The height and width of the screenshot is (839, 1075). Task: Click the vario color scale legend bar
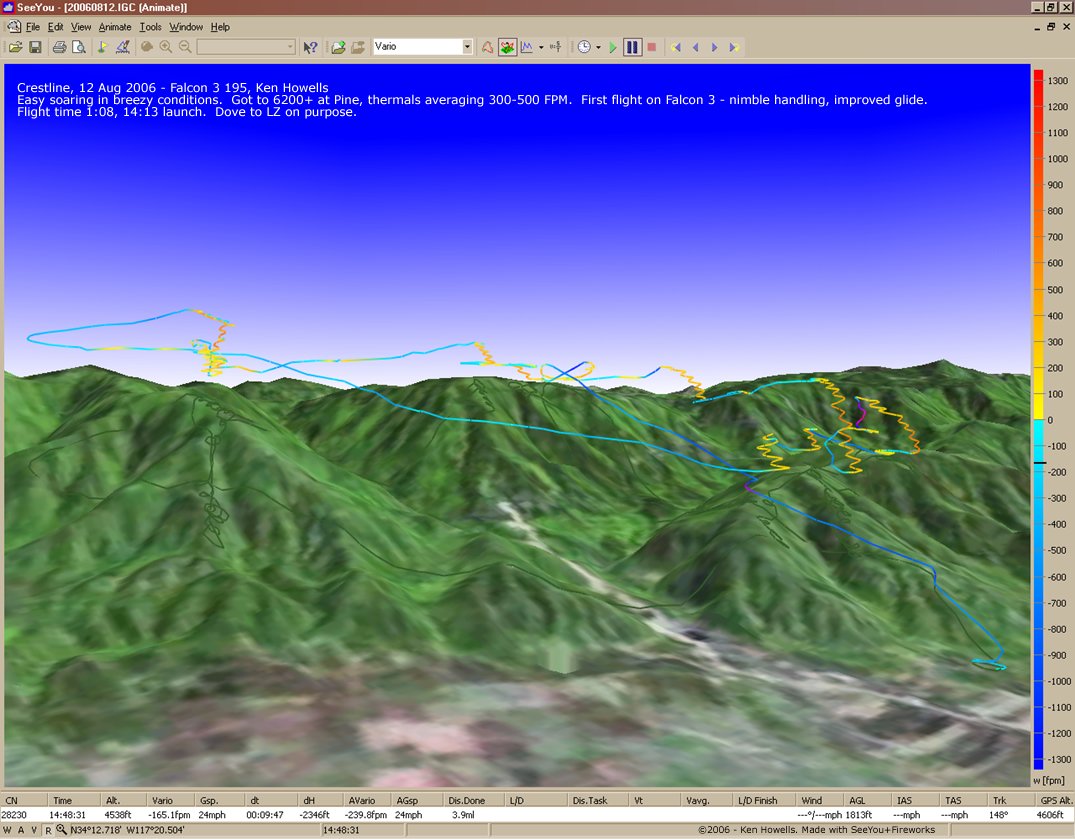pos(1039,420)
